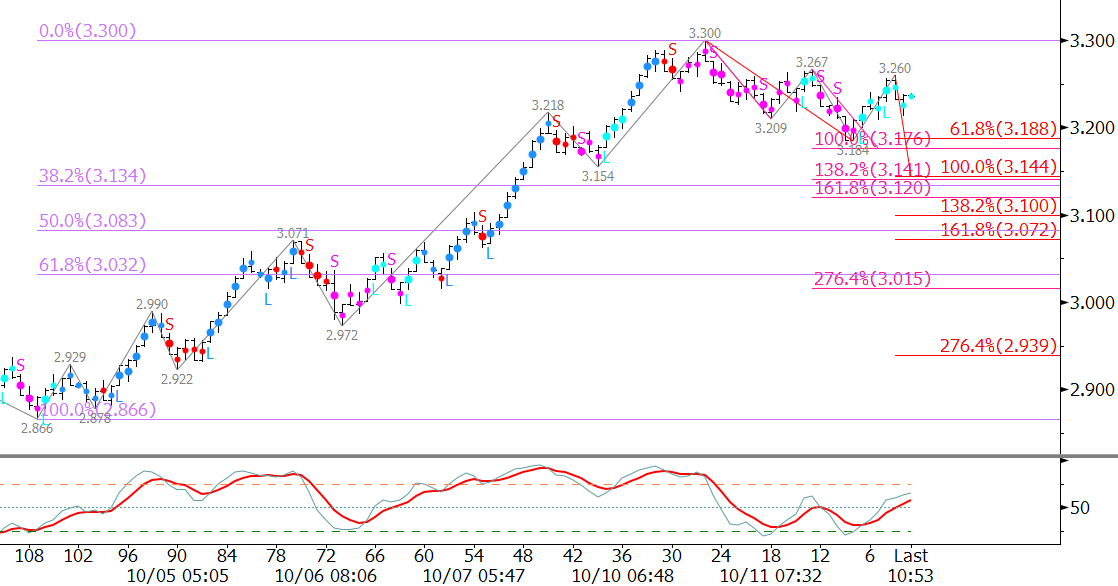The height and width of the screenshot is (586, 1118).
Task: Select the purple 38.2%(3.134) retracement label
Action: (93, 176)
